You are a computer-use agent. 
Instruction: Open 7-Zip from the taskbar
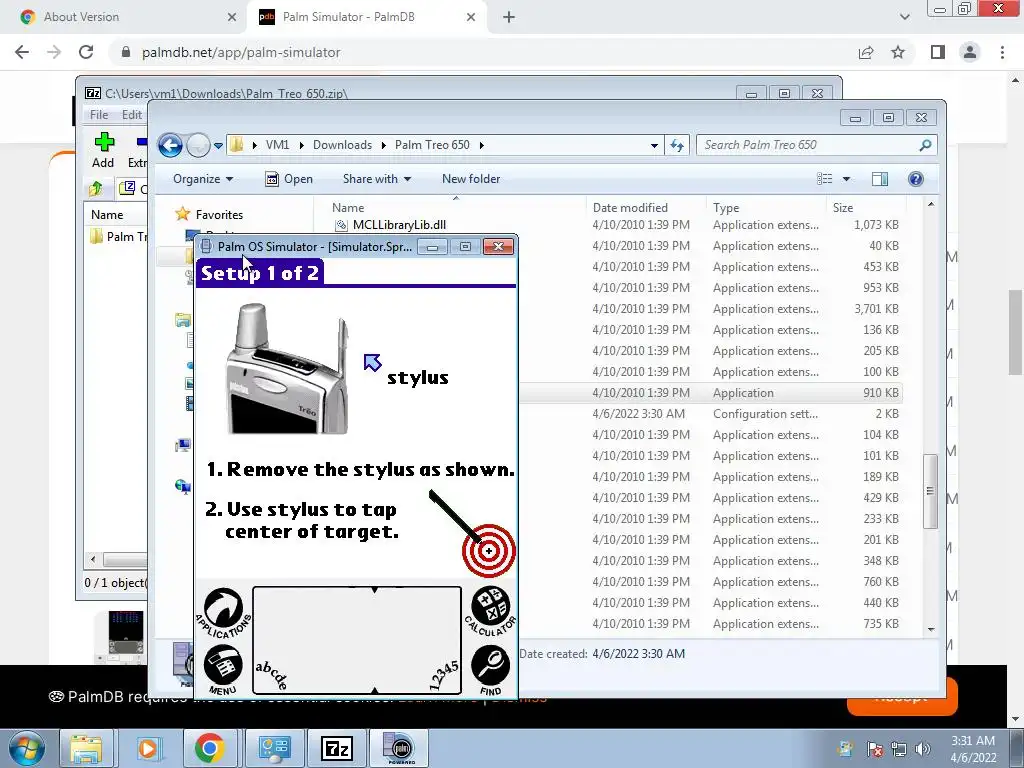pyautogui.click(x=336, y=748)
